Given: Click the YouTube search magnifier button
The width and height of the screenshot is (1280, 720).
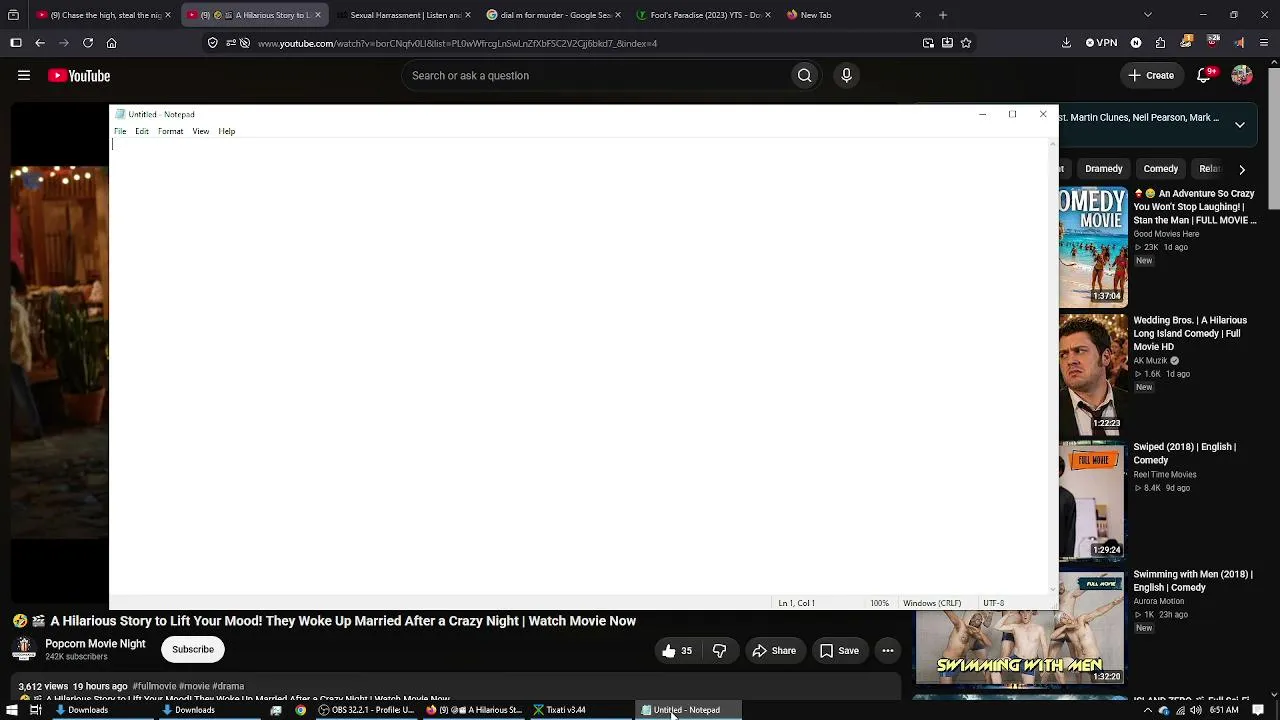Looking at the screenshot, I should coord(804,76).
